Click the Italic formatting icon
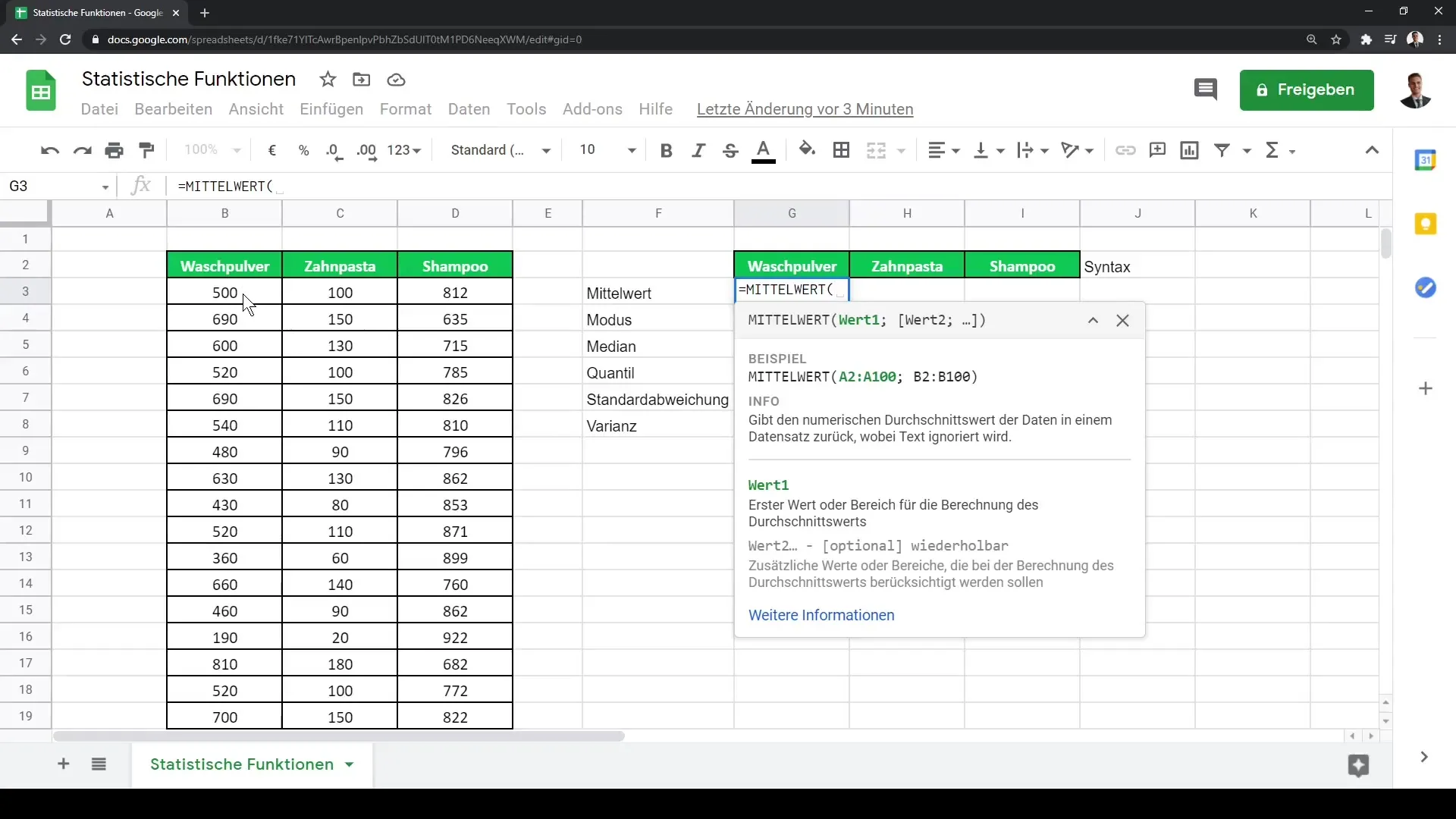This screenshot has height=819, width=1456. tap(697, 150)
